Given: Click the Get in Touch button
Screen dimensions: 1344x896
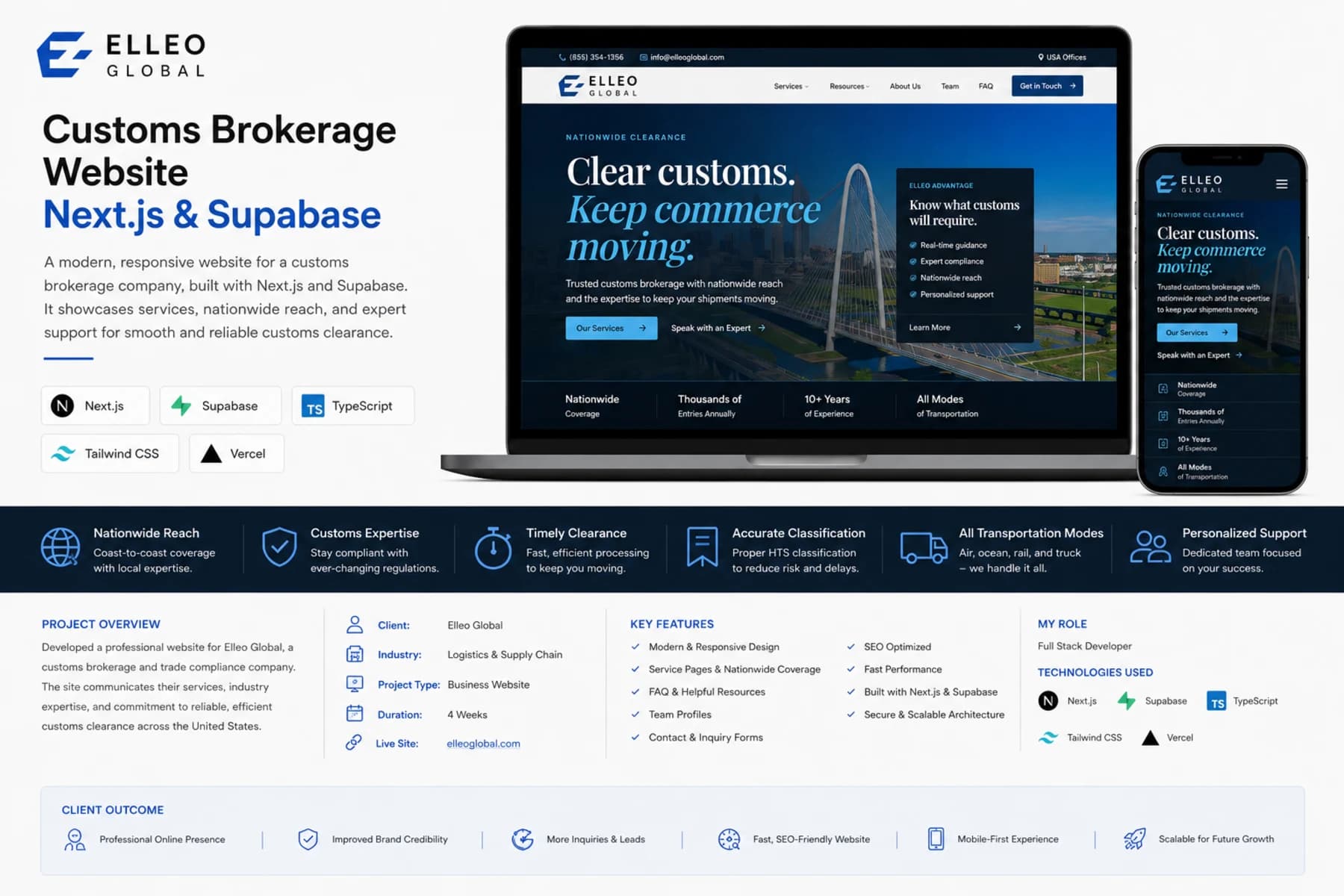Looking at the screenshot, I should 1047,86.
